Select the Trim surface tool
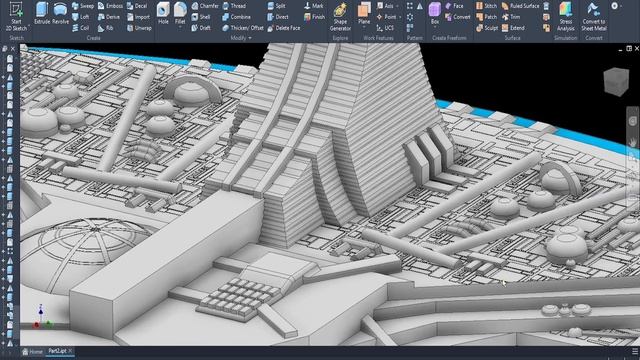 coord(511,17)
